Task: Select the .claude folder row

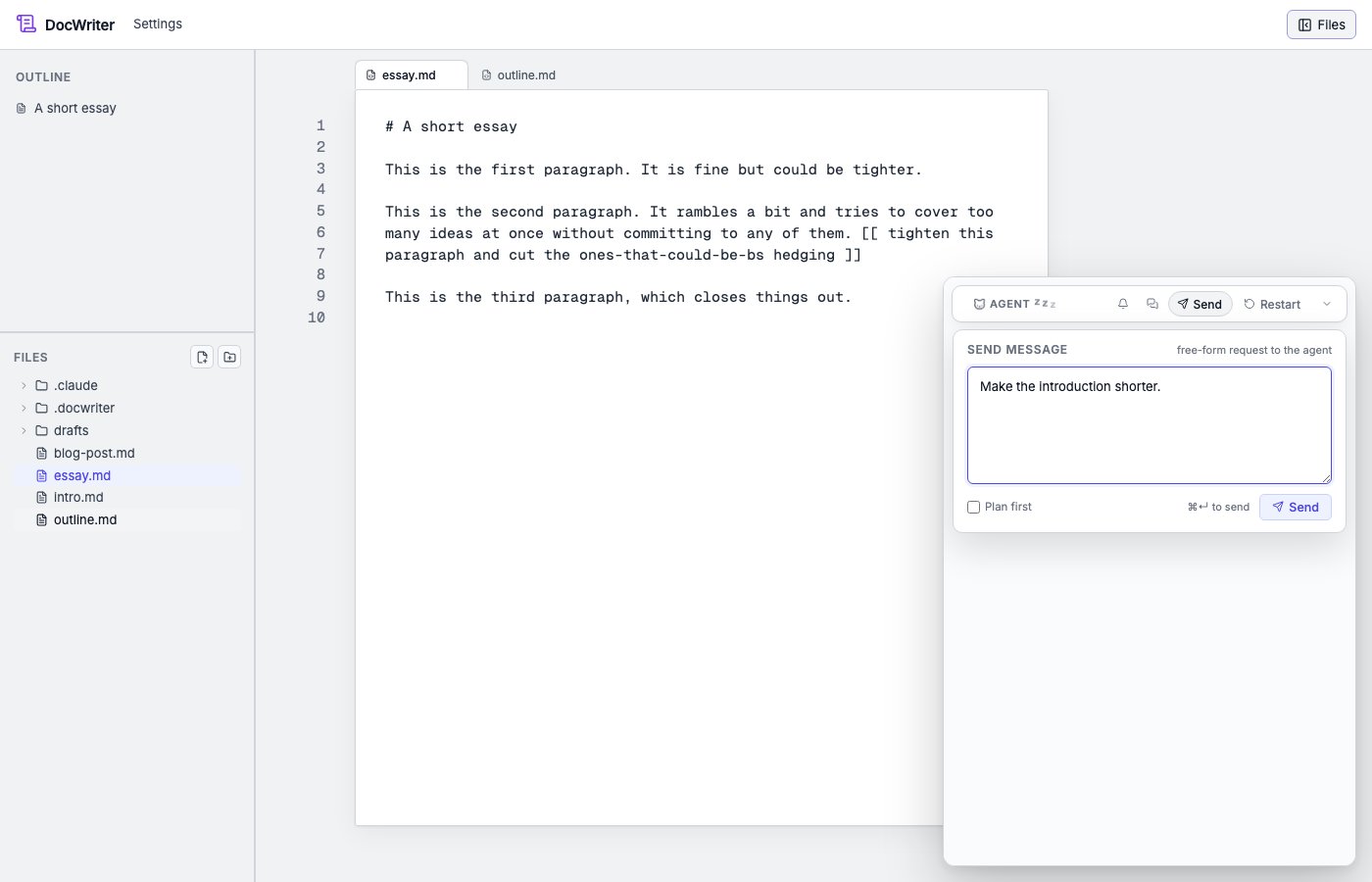Action: (127, 385)
